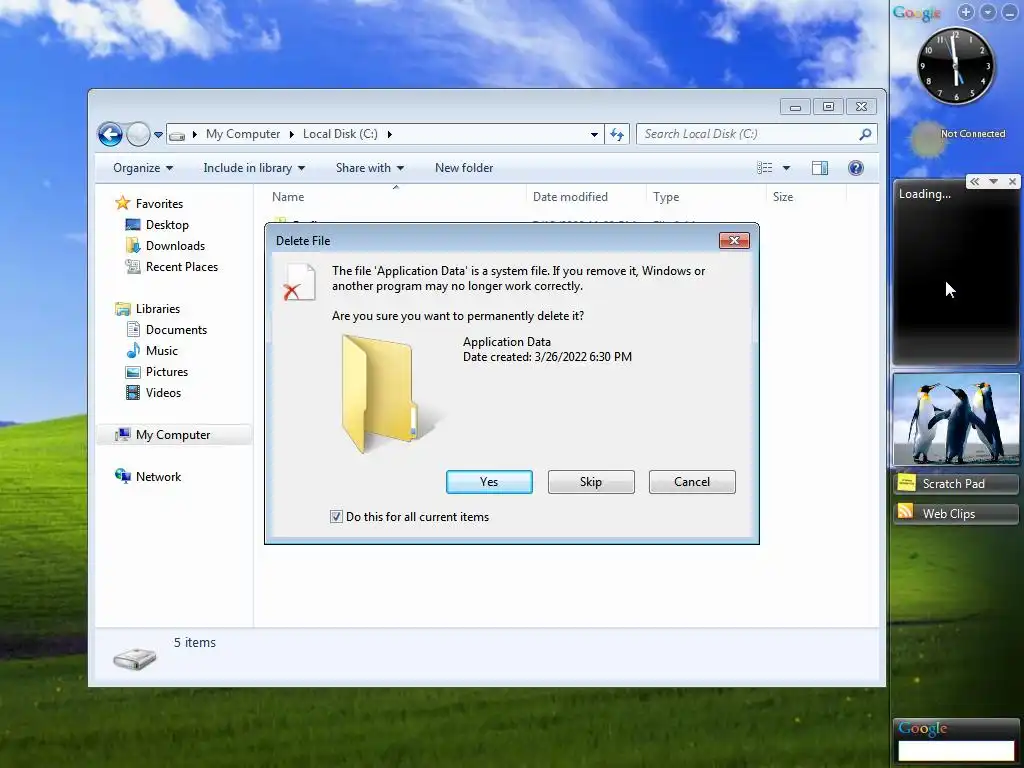This screenshot has height=768, width=1024.
Task: Click the penguins photo gadget
Action: (x=956, y=419)
